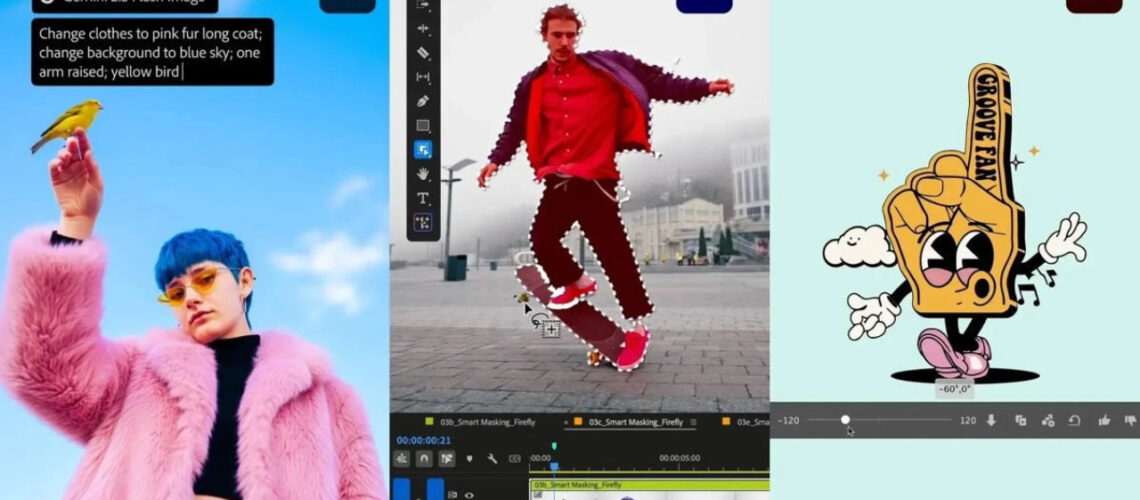Select the Hand tool
Screen dimensions: 1140x500
coord(423,174)
